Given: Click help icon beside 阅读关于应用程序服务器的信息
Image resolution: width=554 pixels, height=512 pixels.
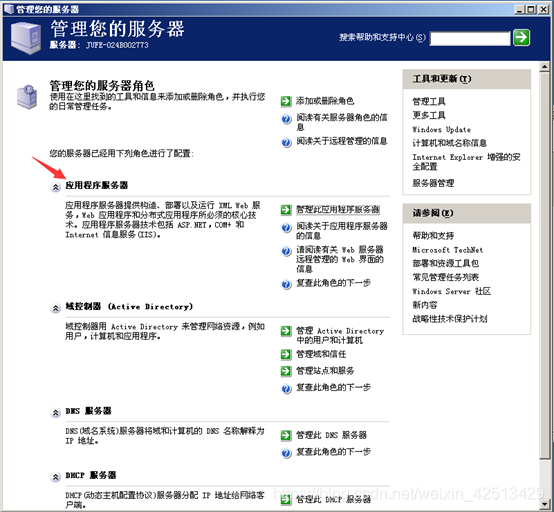Looking at the screenshot, I should (286, 228).
